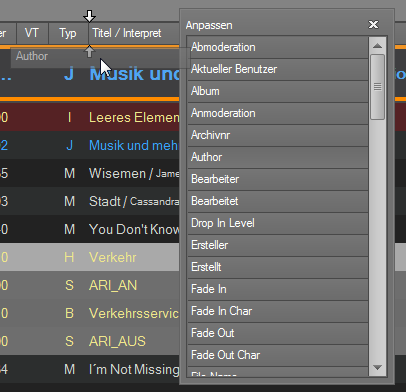Select the Fade Out Char entry
The height and width of the screenshot is (392, 406).
[x=278, y=355]
